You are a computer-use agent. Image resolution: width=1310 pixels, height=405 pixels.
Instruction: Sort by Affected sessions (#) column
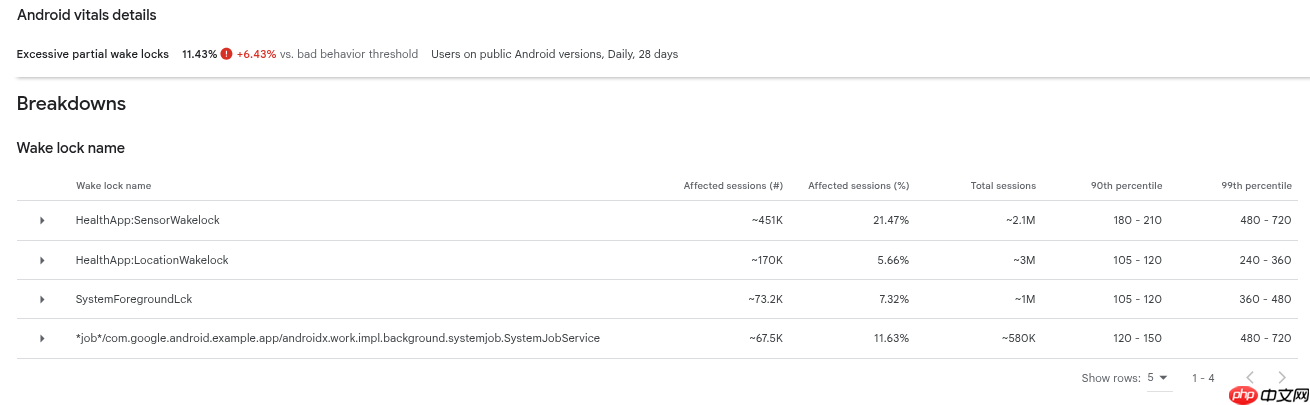732,186
